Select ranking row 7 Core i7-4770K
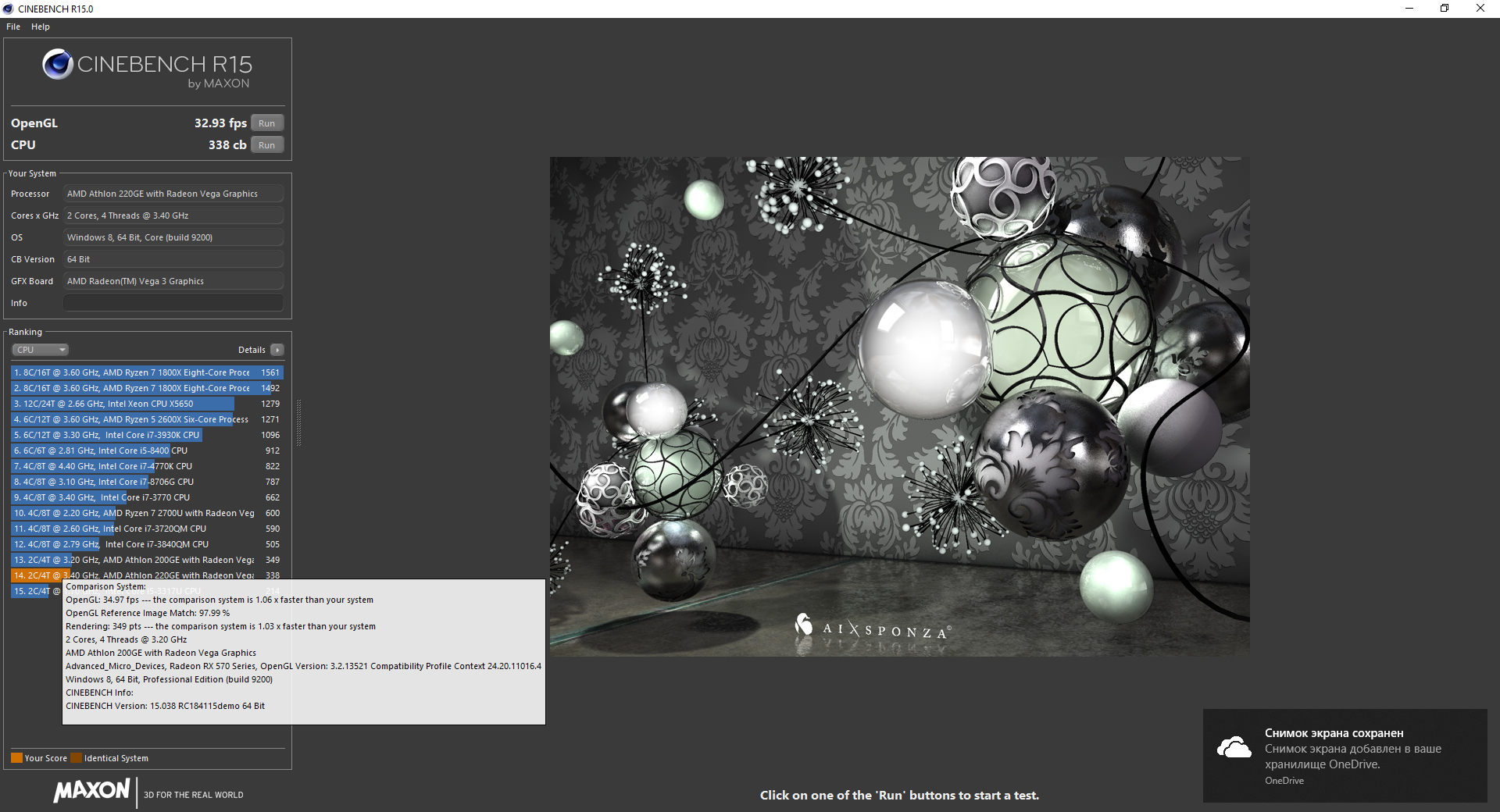The image size is (1500, 812). [x=147, y=466]
